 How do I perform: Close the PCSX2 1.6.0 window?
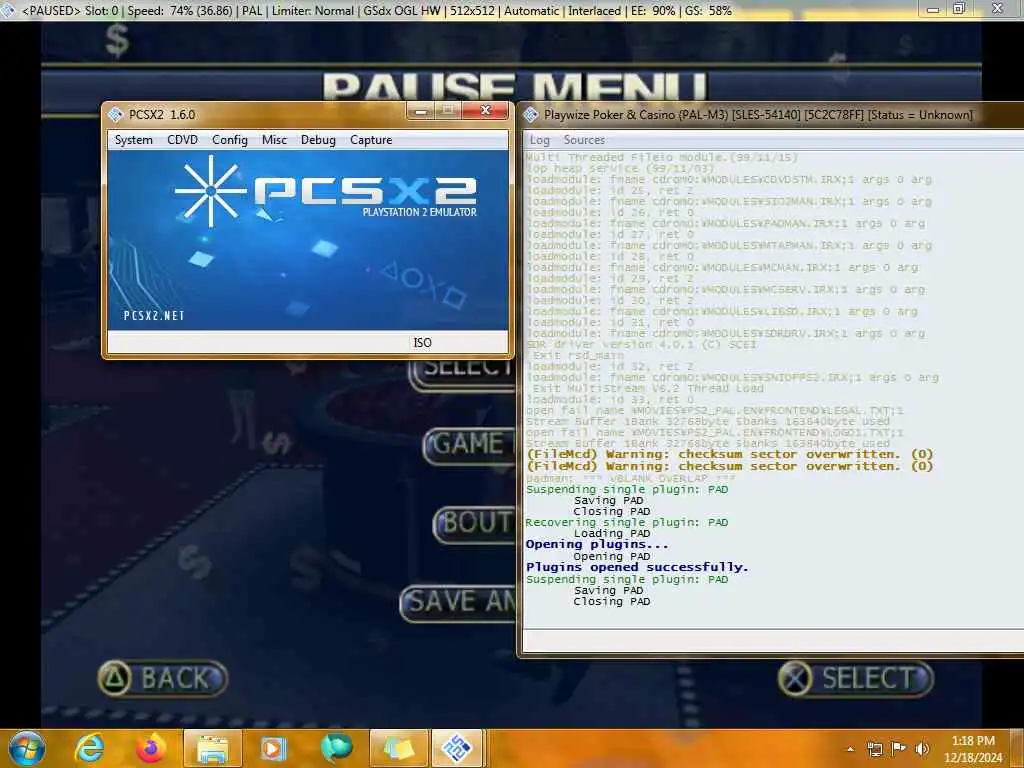coord(485,110)
